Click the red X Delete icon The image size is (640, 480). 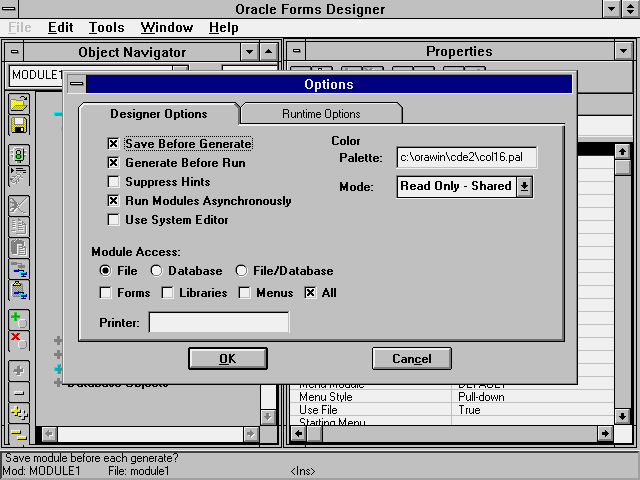click(19, 341)
